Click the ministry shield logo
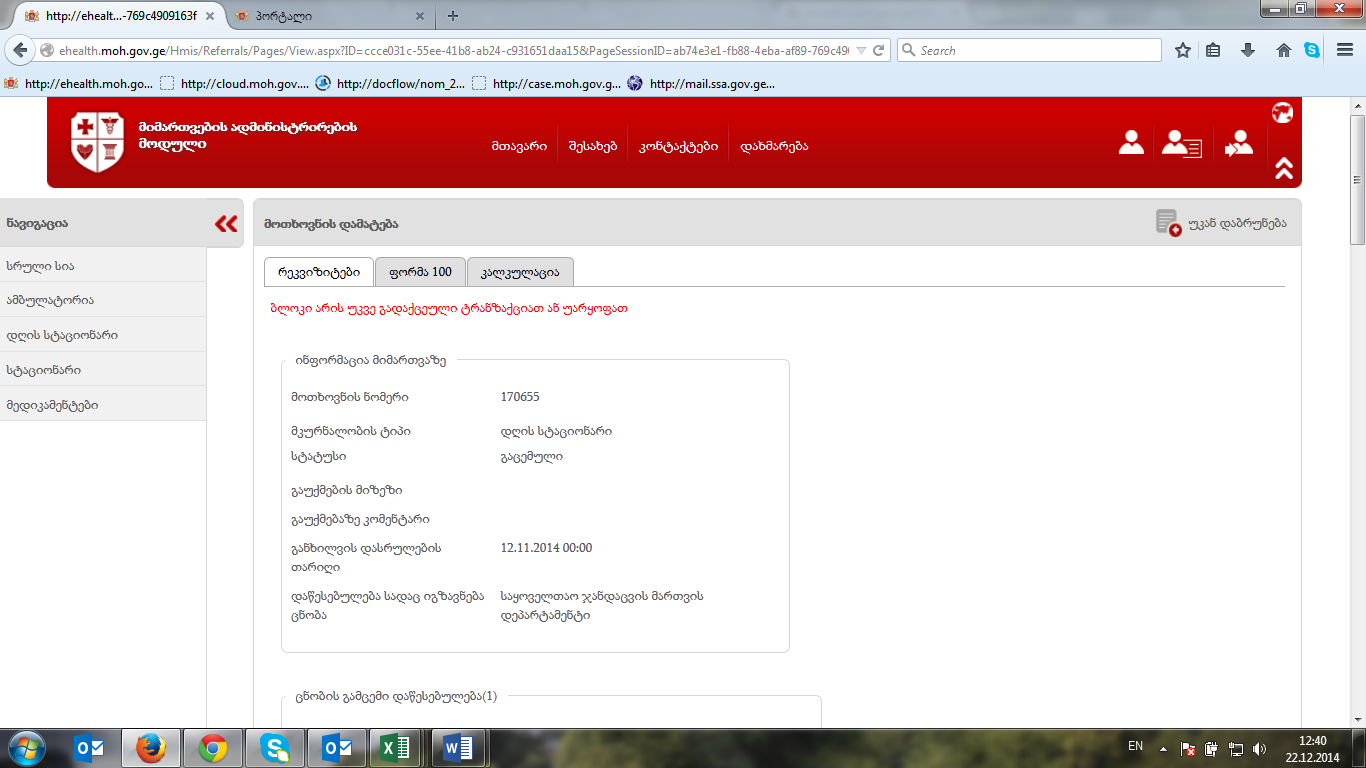 click(x=97, y=142)
